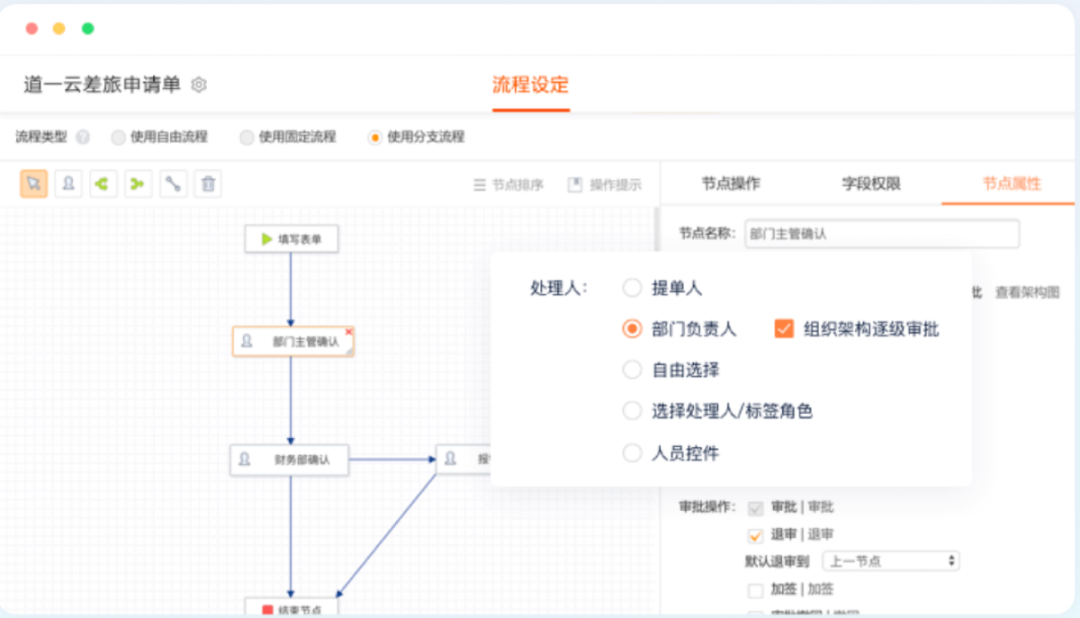Select the pointer/cursor tool in flow toolbar
The width and height of the screenshot is (1080, 618).
click(34, 184)
